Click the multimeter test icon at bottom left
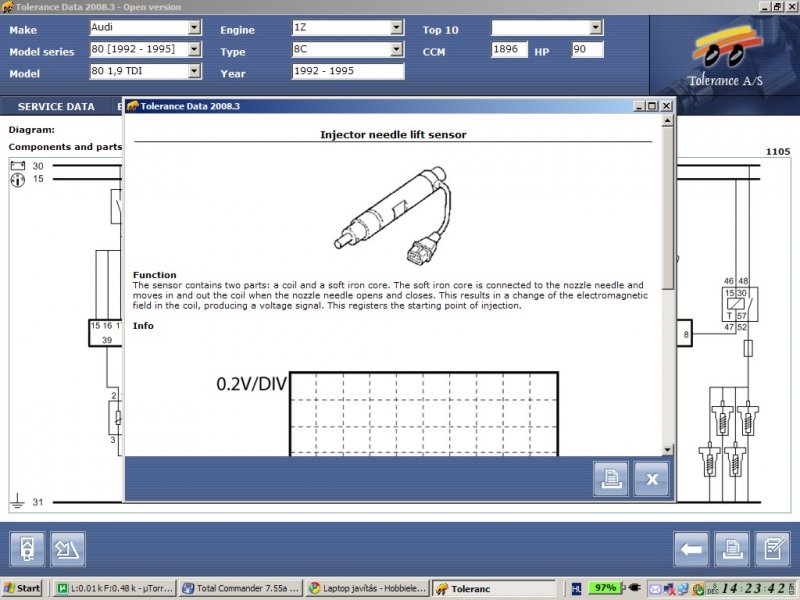 tap(27, 549)
